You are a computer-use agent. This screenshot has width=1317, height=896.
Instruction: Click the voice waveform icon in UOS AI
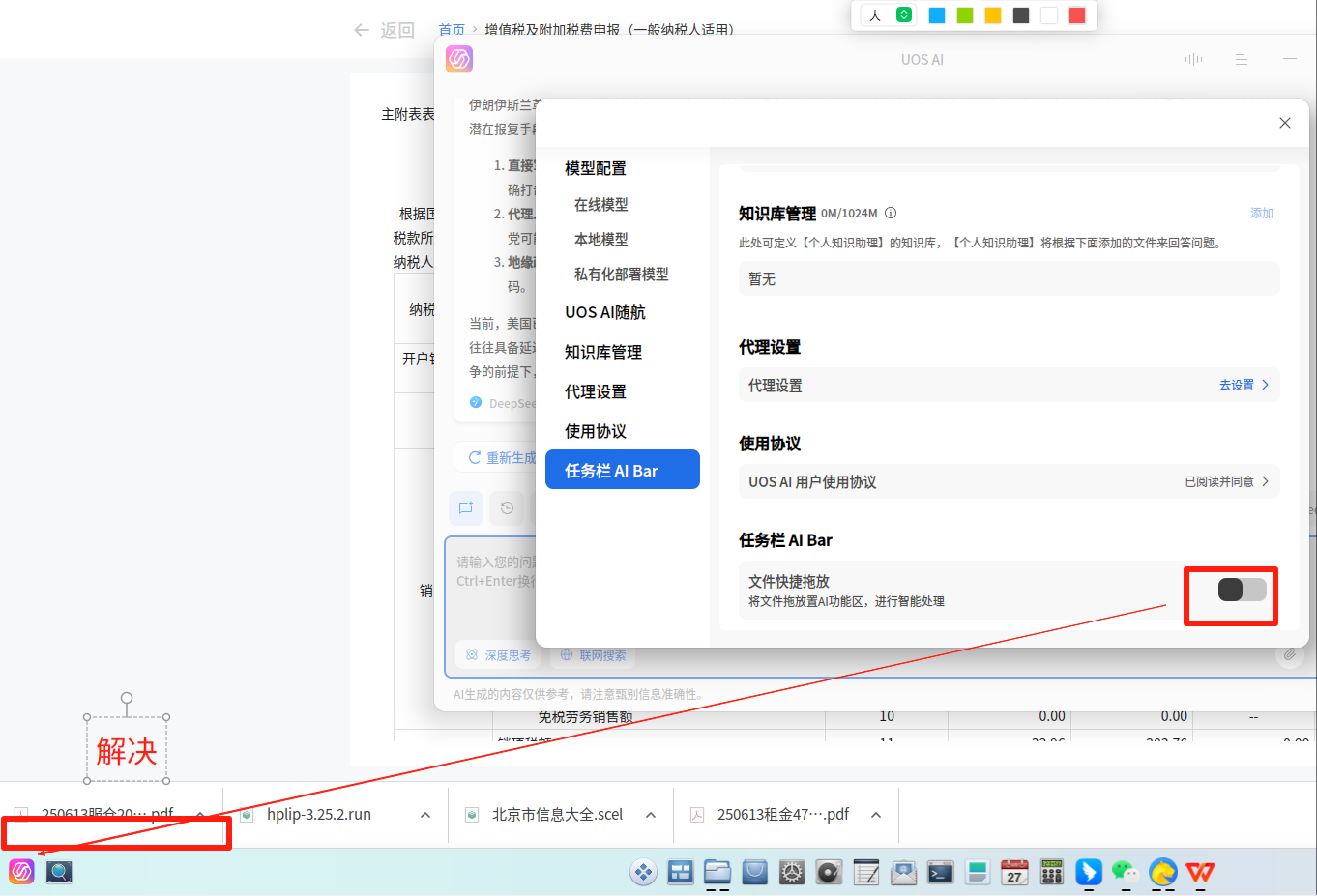[x=1193, y=59]
